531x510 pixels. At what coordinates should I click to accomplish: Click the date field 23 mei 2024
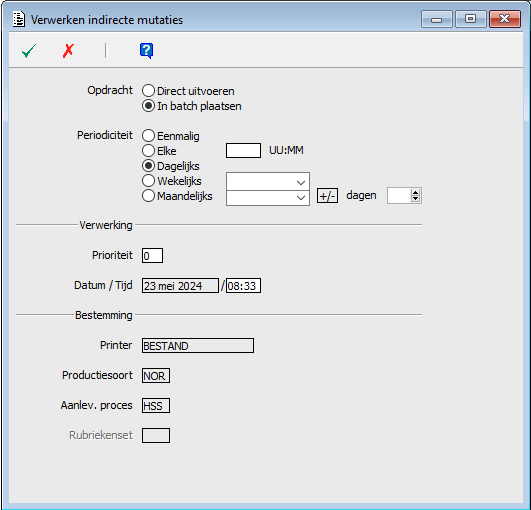pyautogui.click(x=180, y=285)
